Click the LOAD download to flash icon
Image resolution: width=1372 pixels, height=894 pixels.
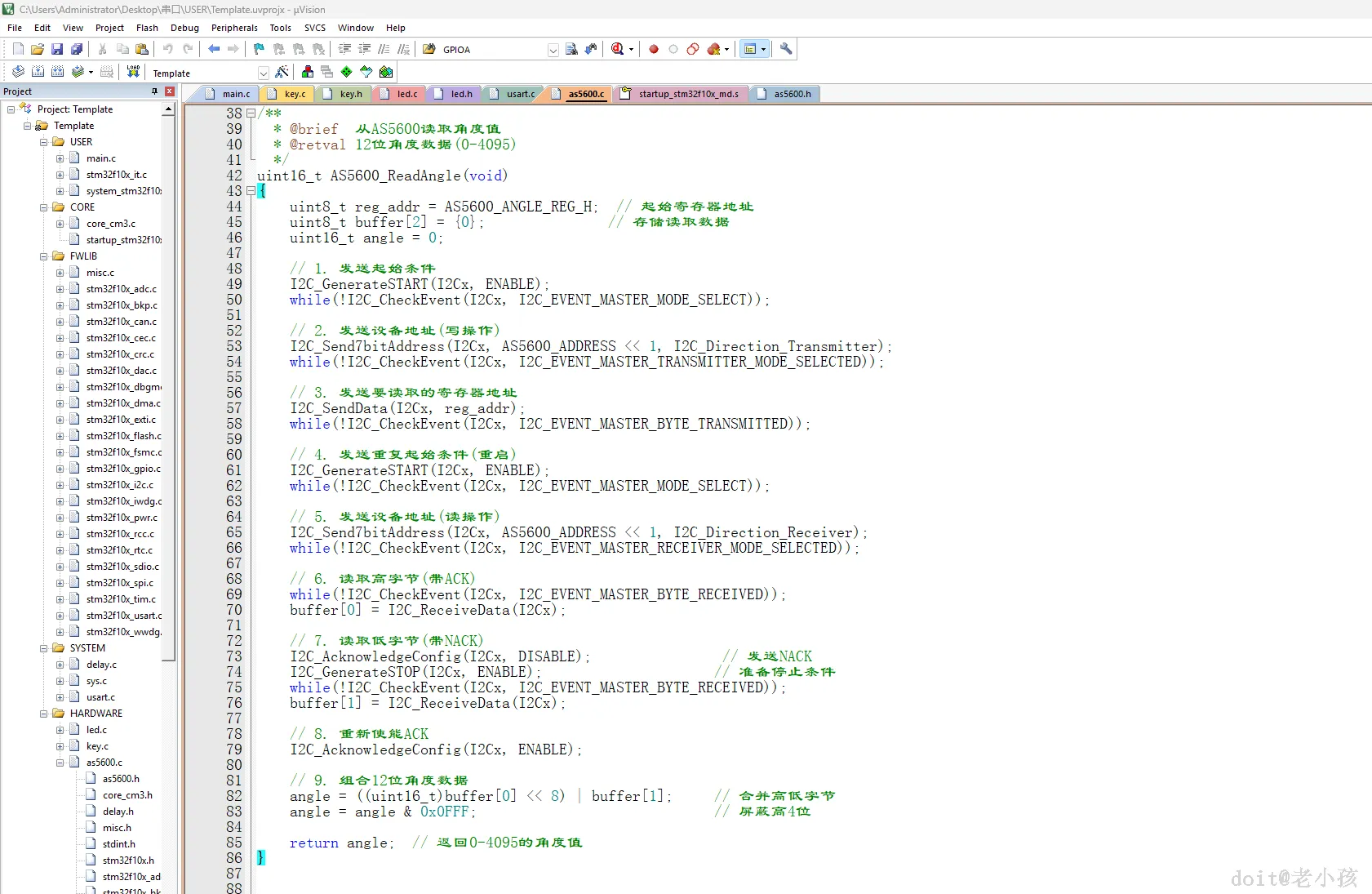(133, 72)
